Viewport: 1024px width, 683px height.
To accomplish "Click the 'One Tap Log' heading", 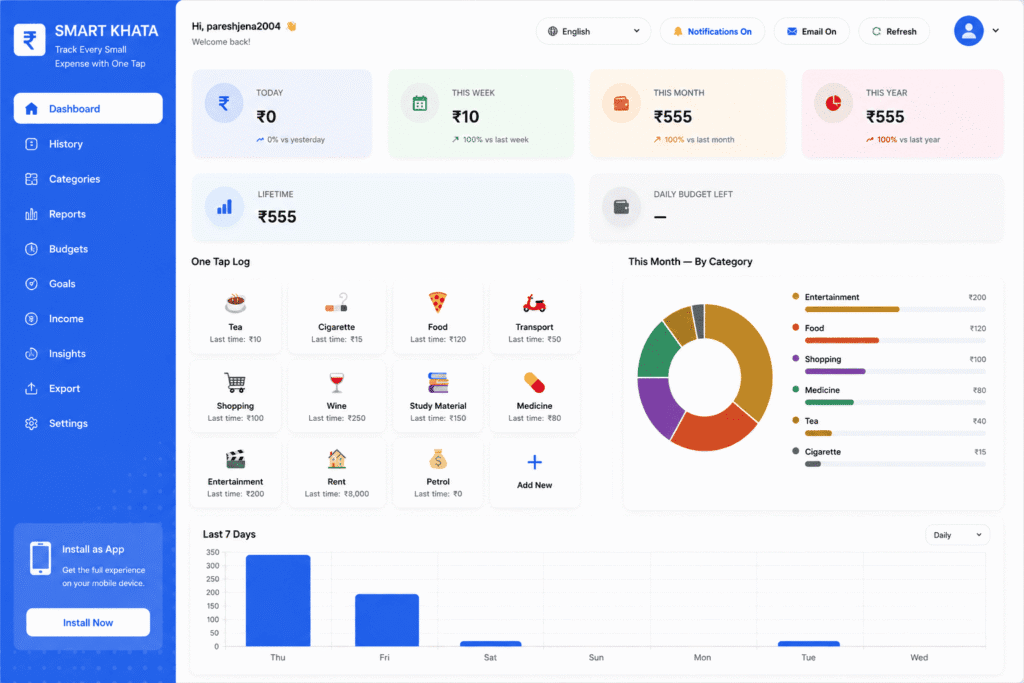I will pos(221,262).
